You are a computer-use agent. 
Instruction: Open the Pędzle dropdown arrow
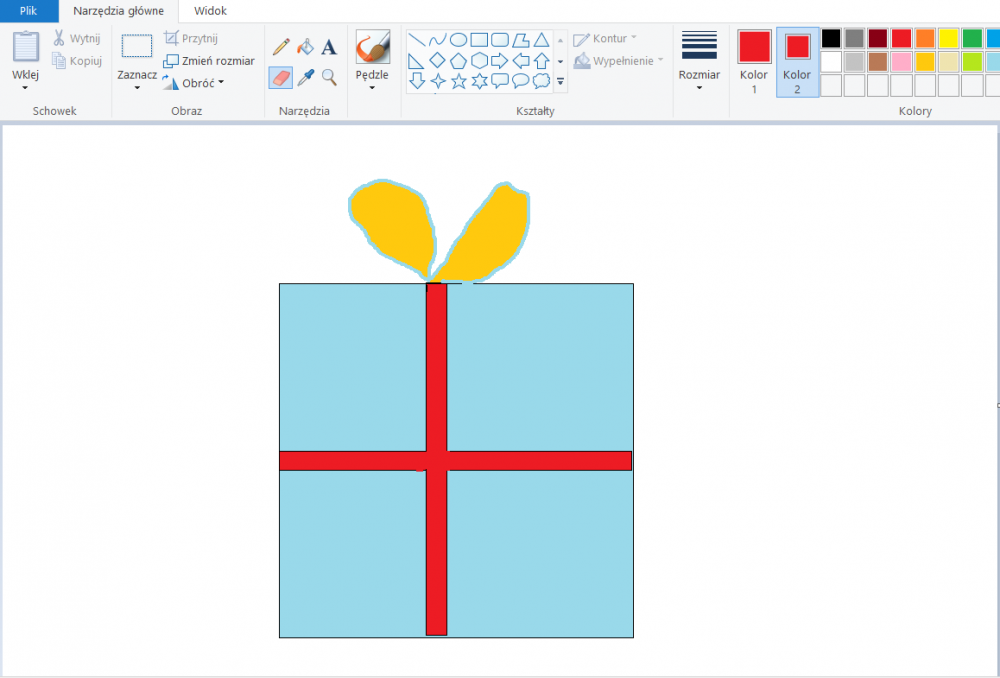[372, 87]
